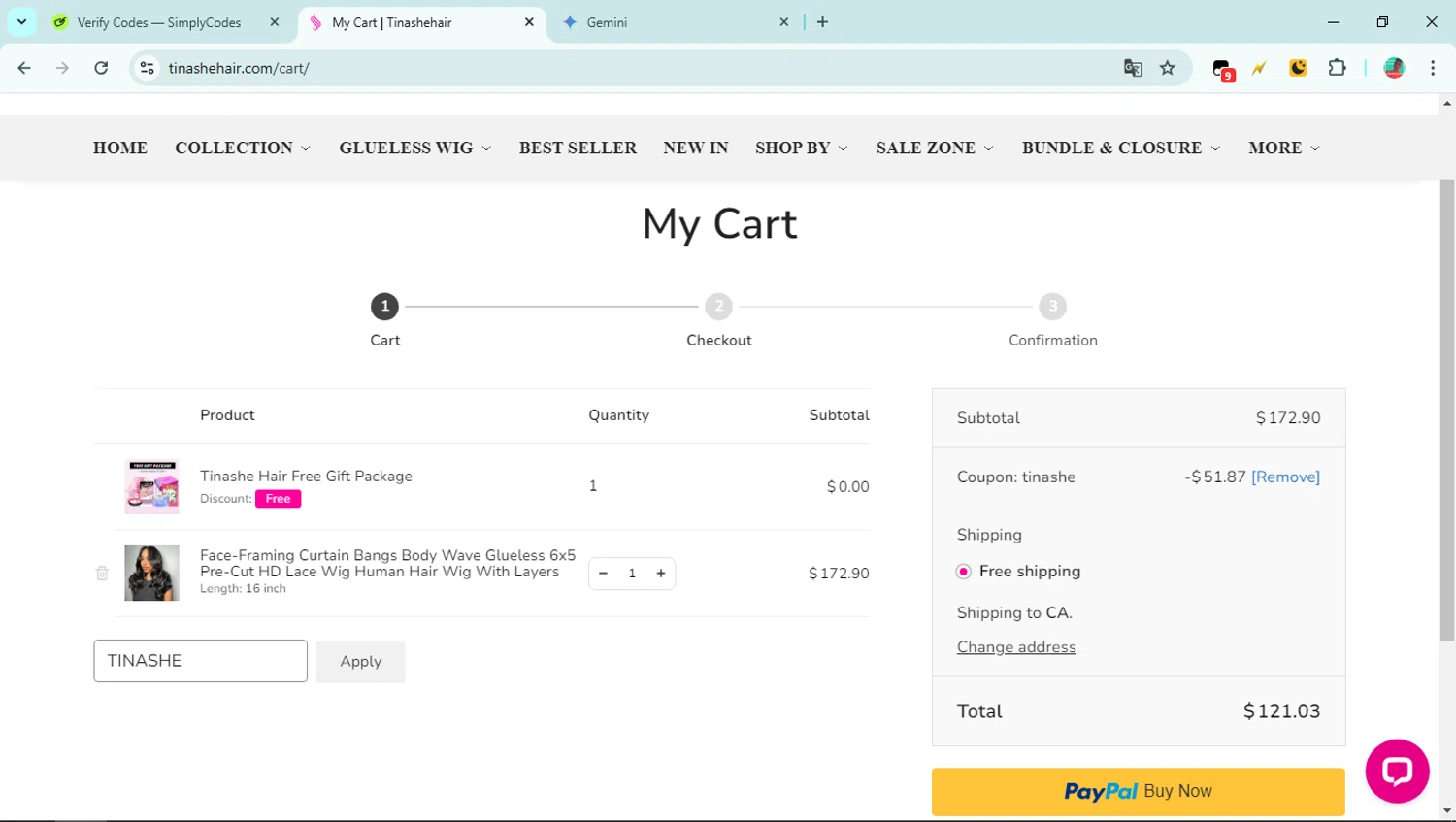Image resolution: width=1456 pixels, height=822 pixels.
Task: Go to HOME in site navigation
Action: point(120,148)
